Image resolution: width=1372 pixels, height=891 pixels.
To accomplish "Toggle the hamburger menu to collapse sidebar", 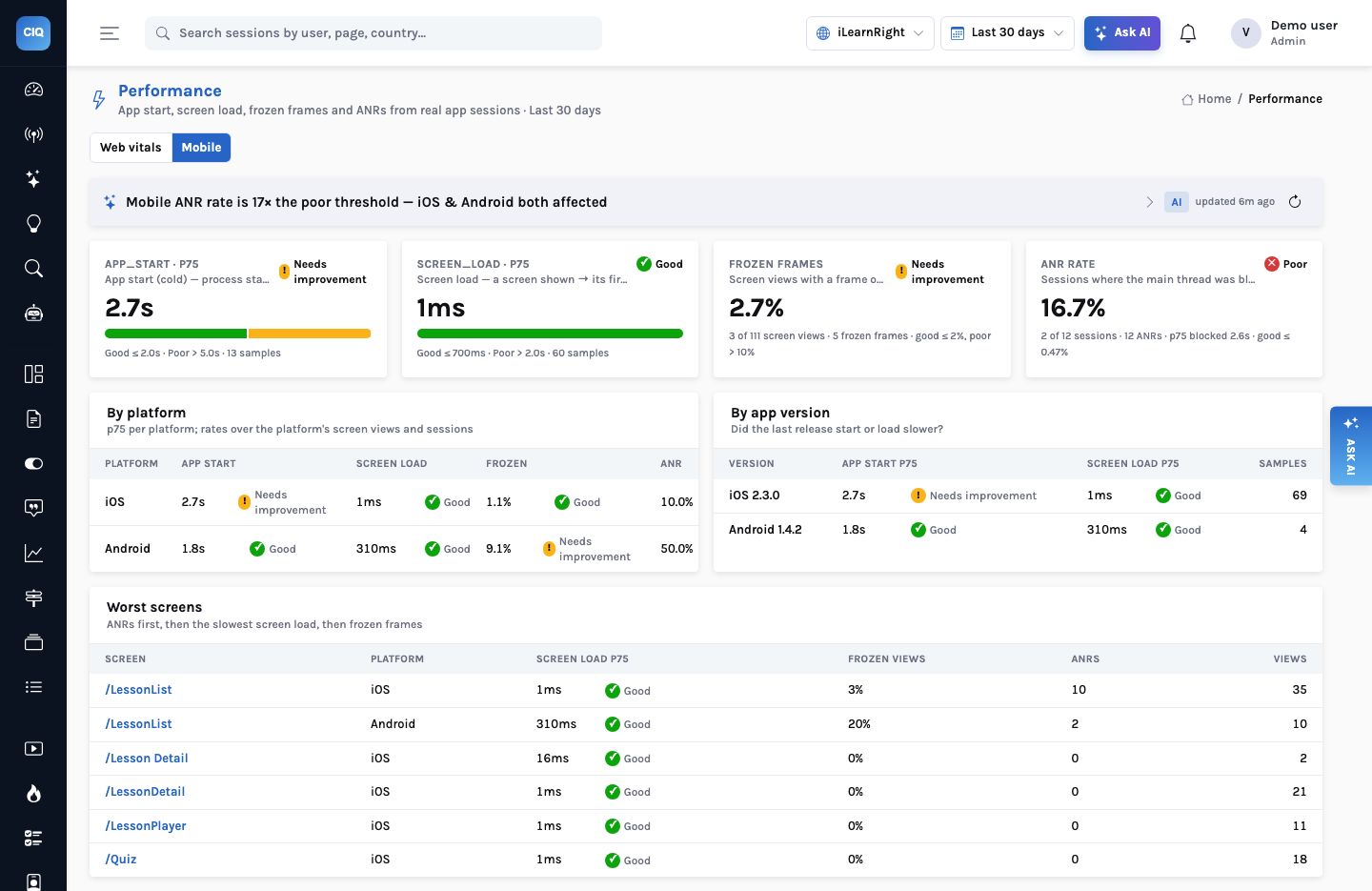I will 110,33.
